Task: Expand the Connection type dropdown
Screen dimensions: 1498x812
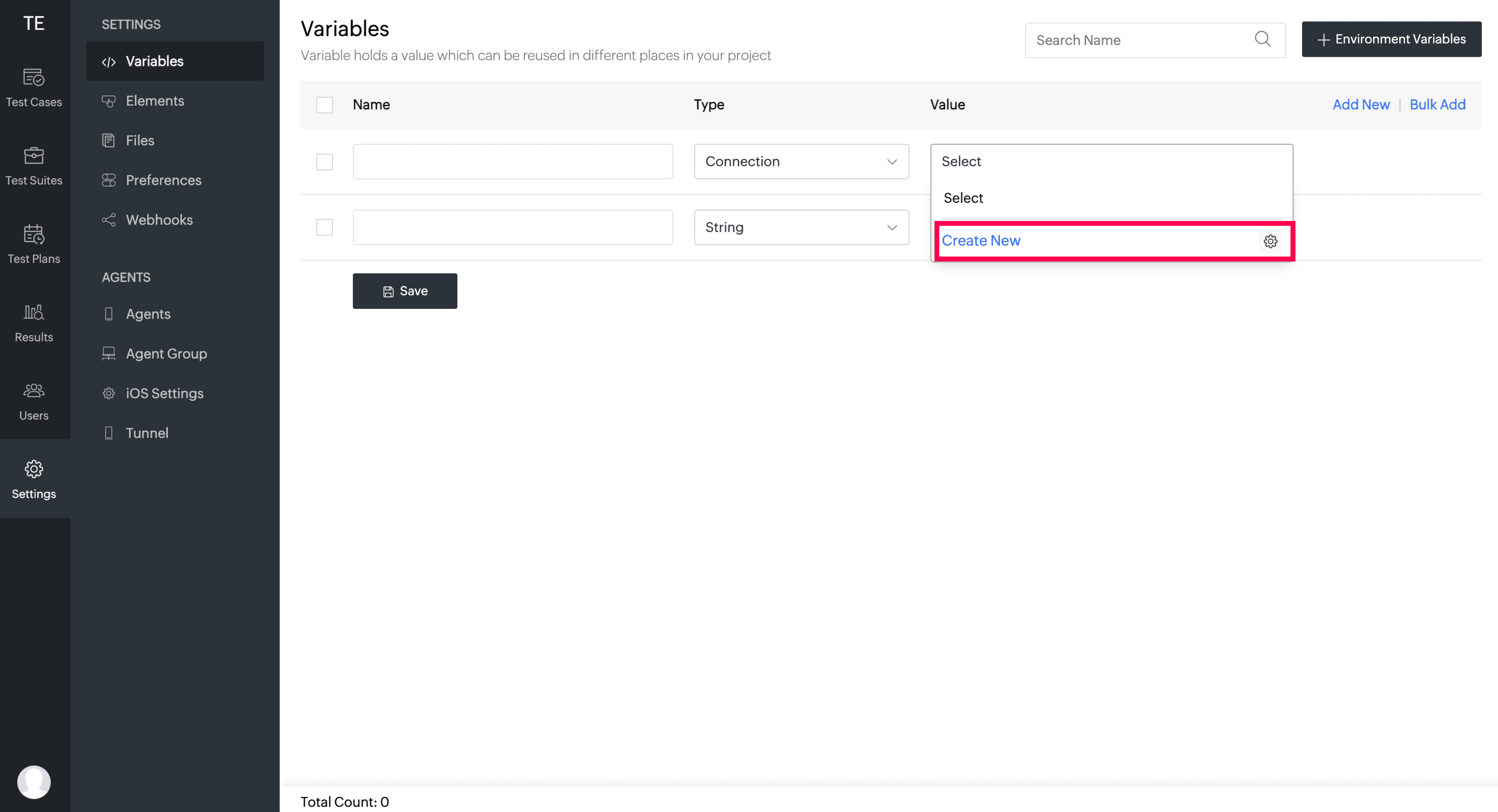Action: point(801,161)
